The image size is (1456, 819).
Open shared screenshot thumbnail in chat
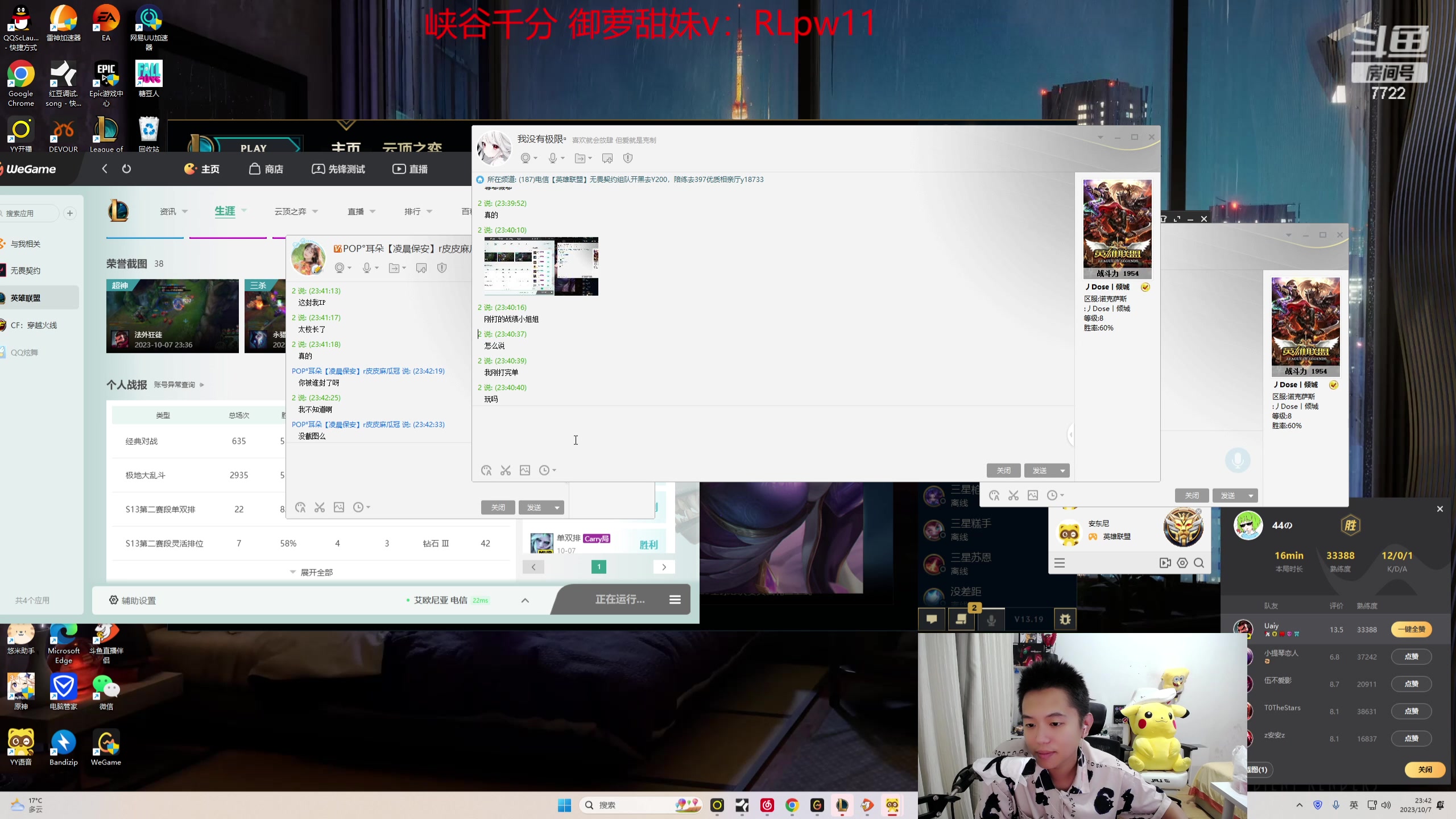541,266
